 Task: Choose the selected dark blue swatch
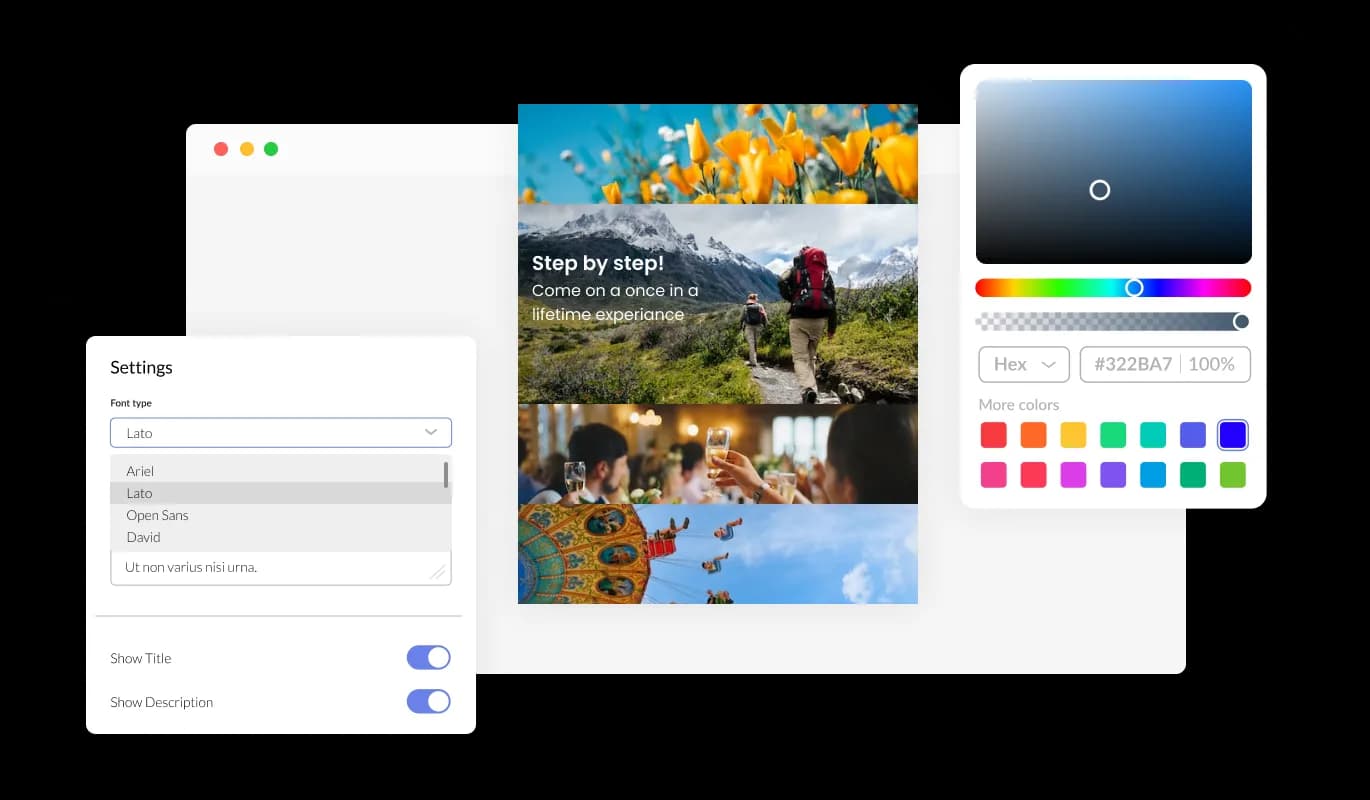pos(1233,435)
